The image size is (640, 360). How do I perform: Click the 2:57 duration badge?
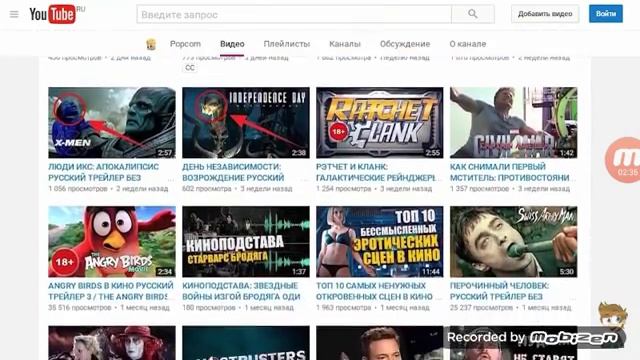165,153
